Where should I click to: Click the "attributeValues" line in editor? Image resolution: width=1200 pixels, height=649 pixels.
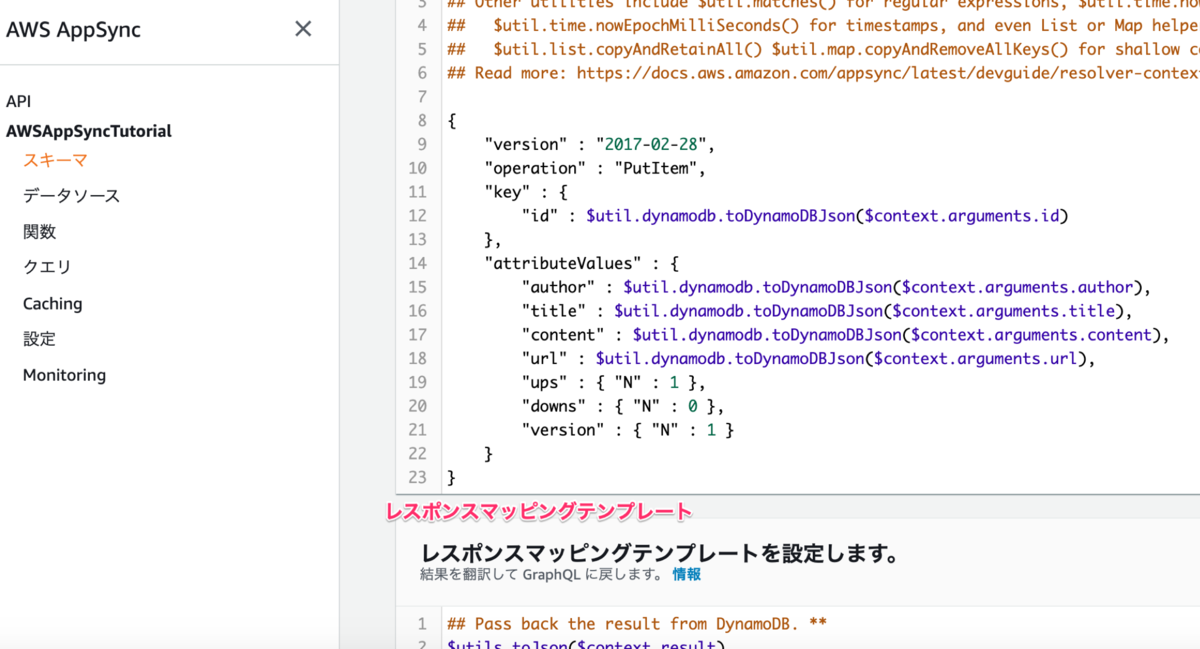[x=582, y=263]
